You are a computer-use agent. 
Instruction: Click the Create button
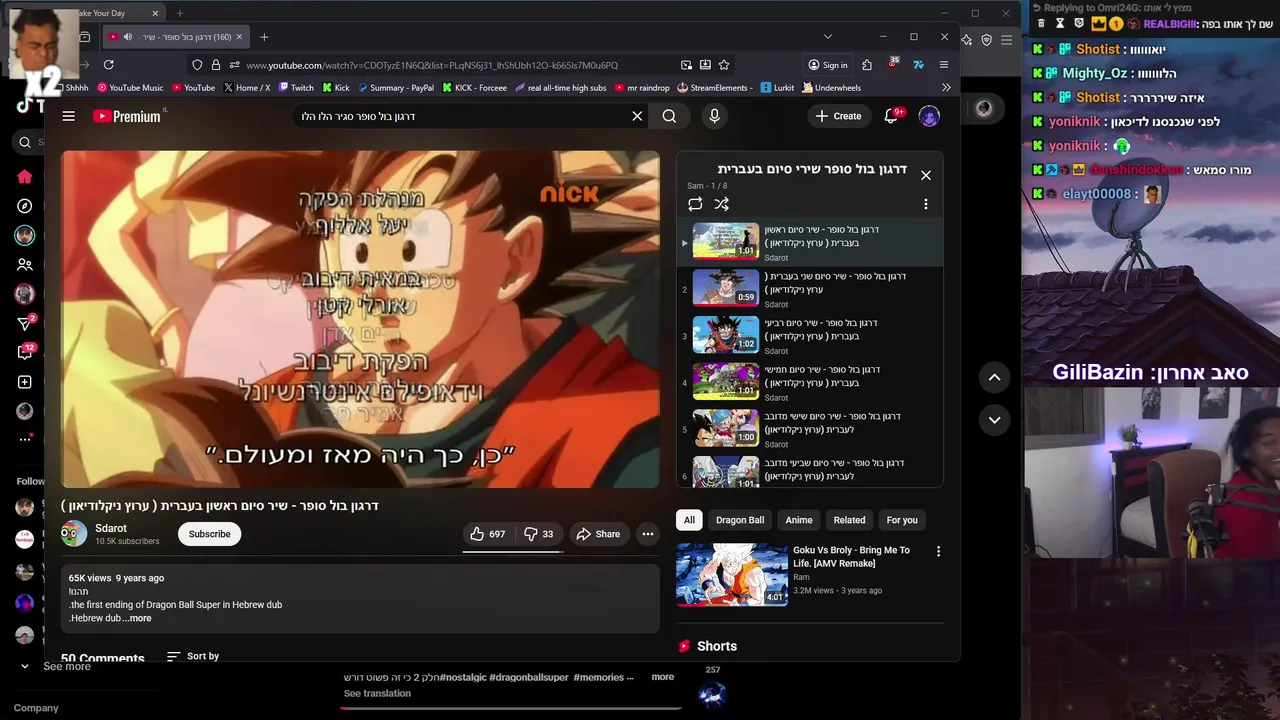[x=838, y=116]
